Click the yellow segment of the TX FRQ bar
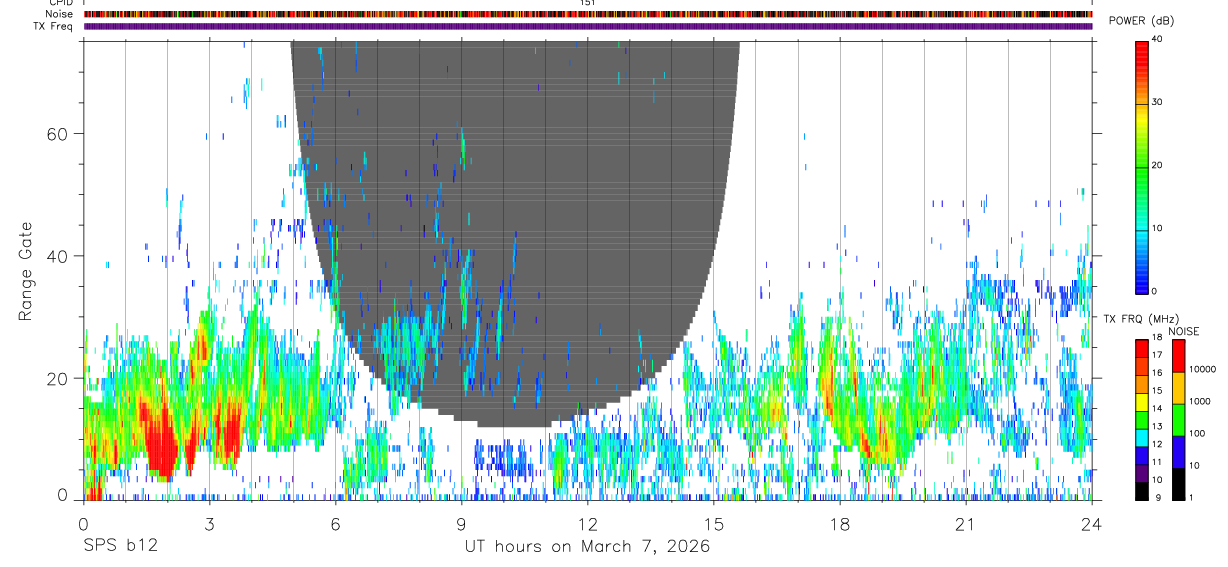 click(x=1142, y=402)
